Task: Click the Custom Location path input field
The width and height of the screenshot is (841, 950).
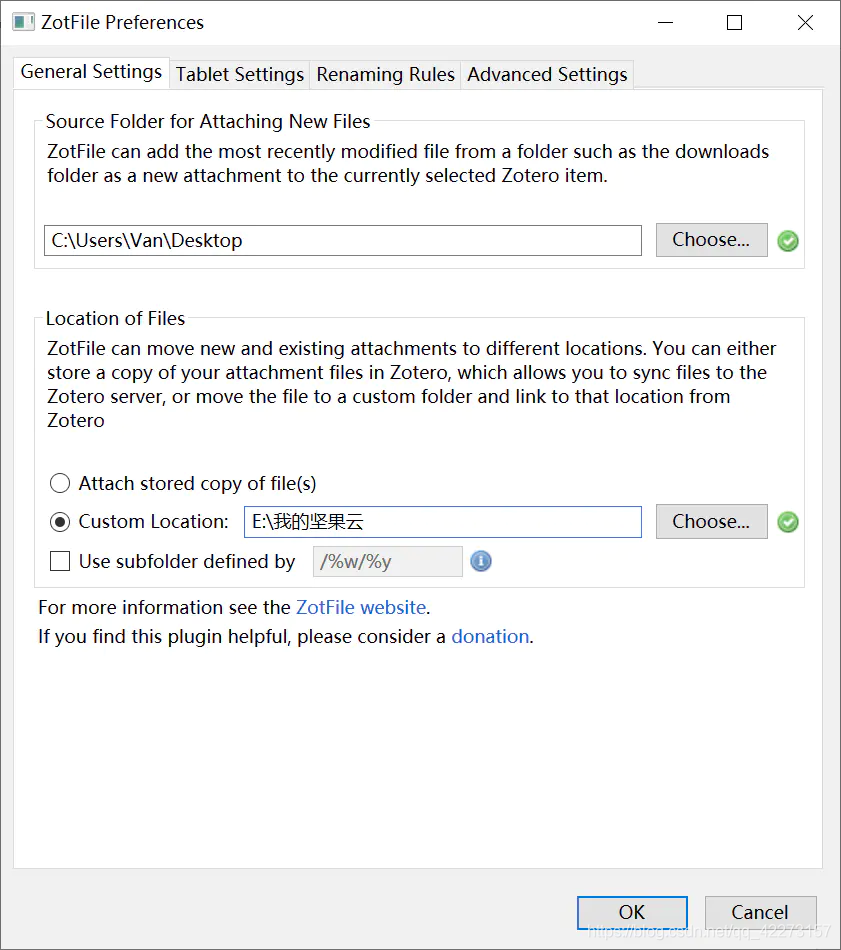Action: tap(443, 522)
